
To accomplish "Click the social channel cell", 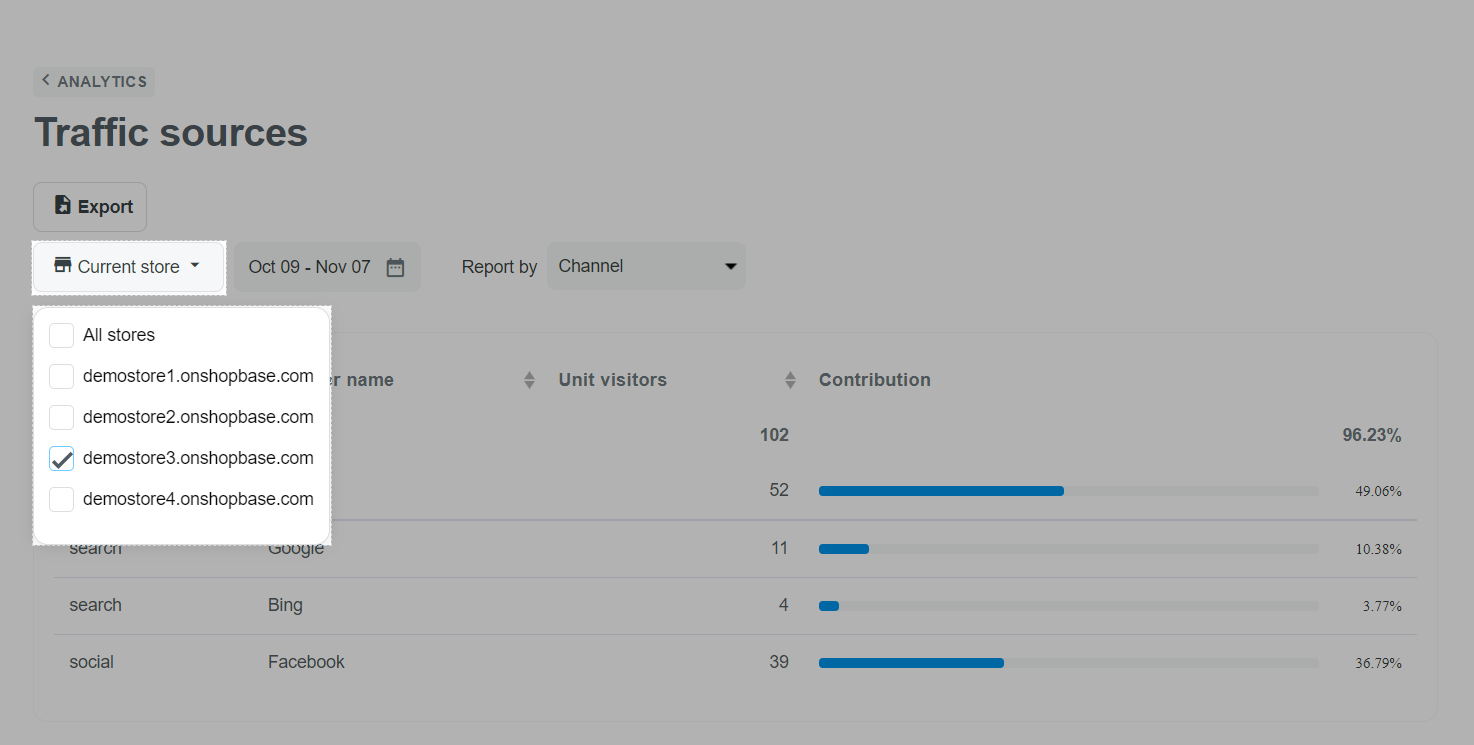I will (92, 662).
